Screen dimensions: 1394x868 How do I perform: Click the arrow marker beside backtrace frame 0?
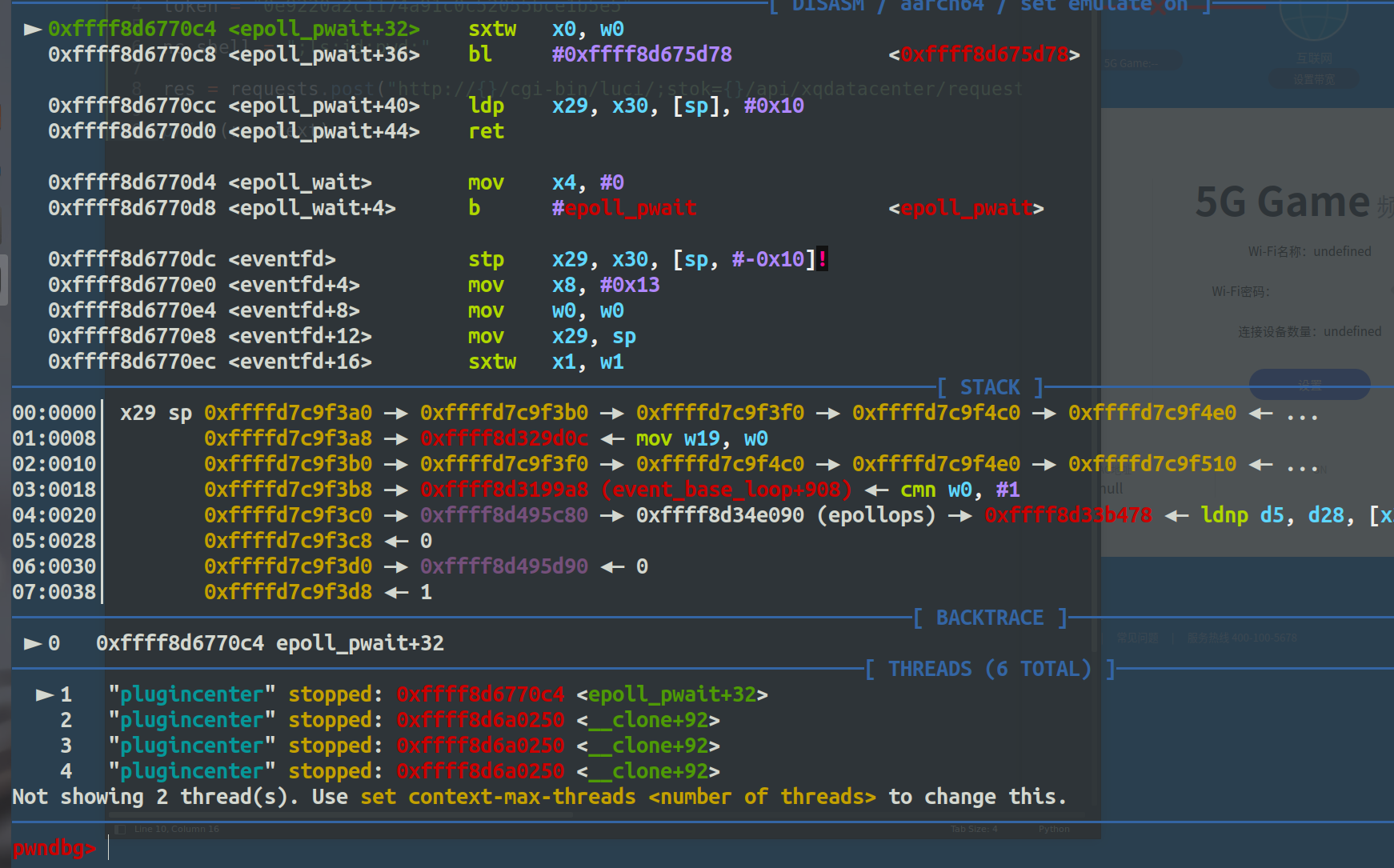(x=33, y=643)
